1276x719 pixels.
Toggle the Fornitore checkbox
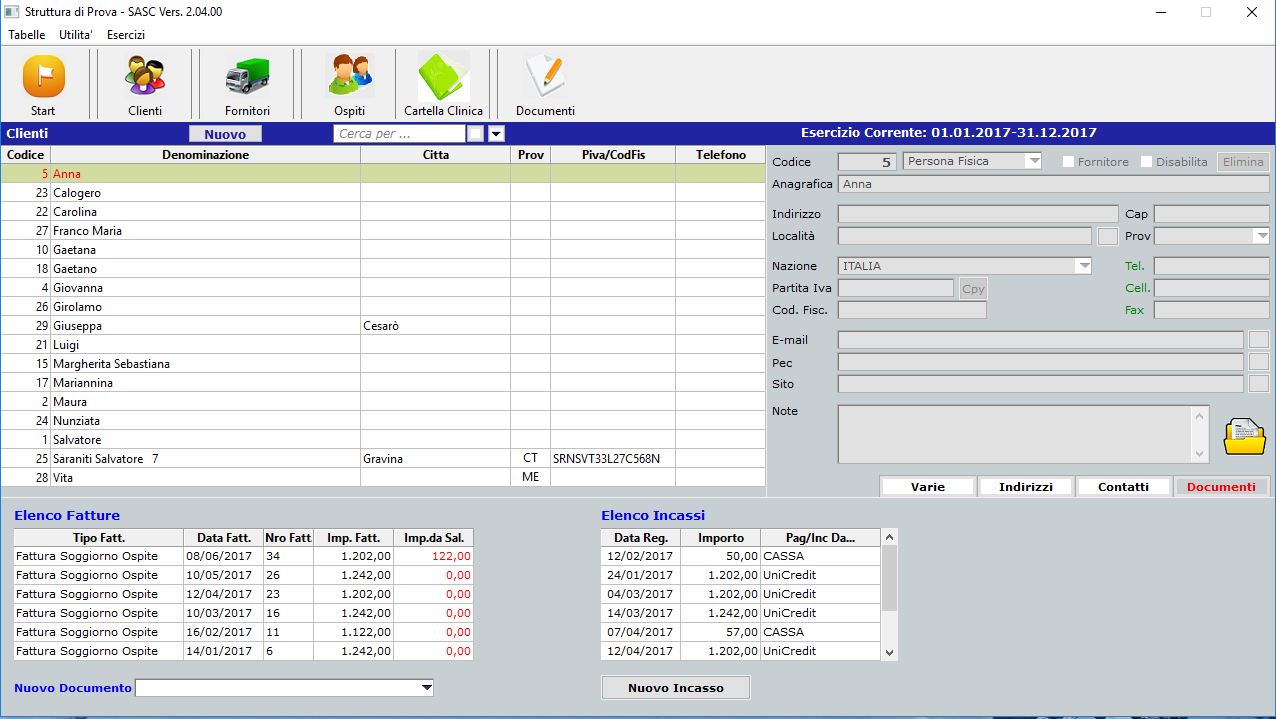[1068, 162]
